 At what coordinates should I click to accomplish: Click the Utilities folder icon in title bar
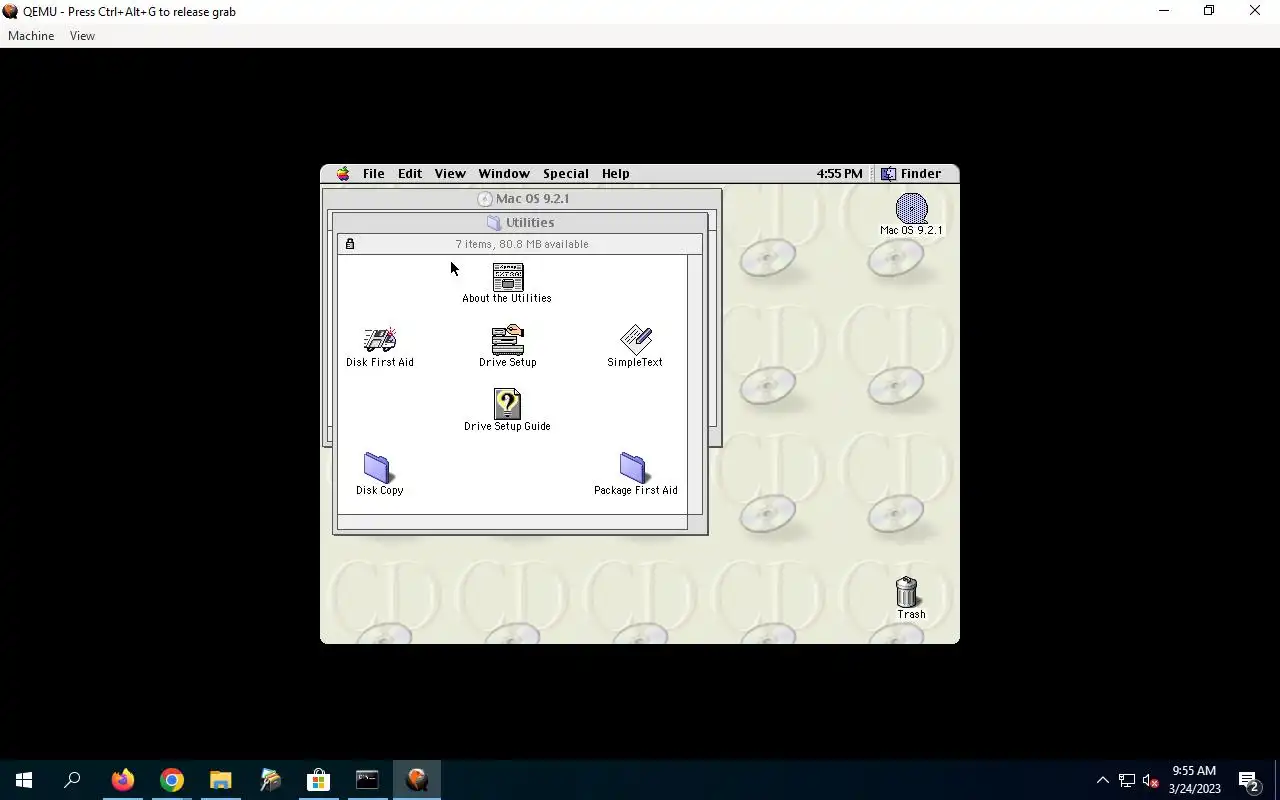(x=494, y=223)
